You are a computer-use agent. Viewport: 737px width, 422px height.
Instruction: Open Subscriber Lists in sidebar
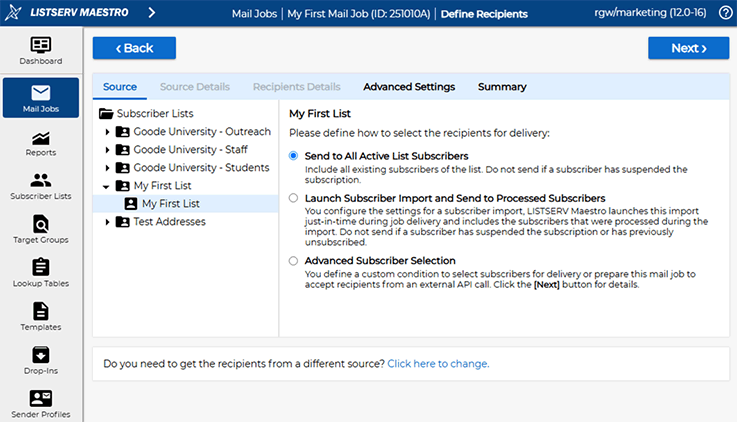(x=40, y=181)
